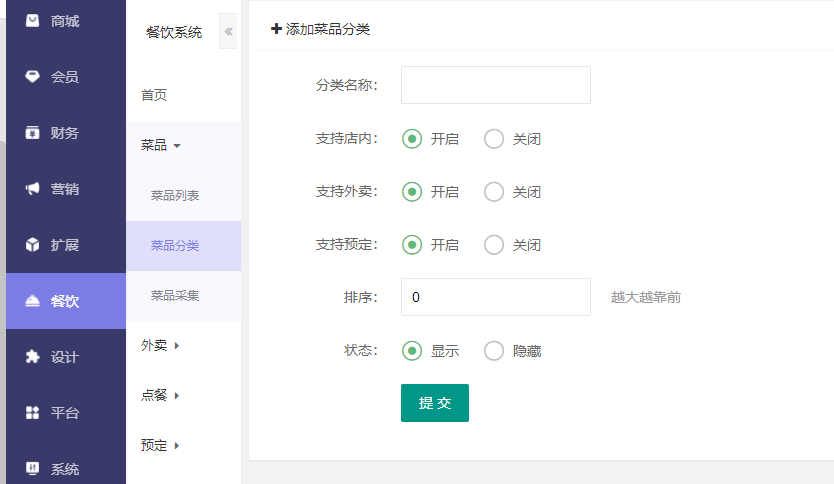Viewport: 834px width, 484px height.
Task: Choose 开启 for 支持预定
Action: click(412, 245)
